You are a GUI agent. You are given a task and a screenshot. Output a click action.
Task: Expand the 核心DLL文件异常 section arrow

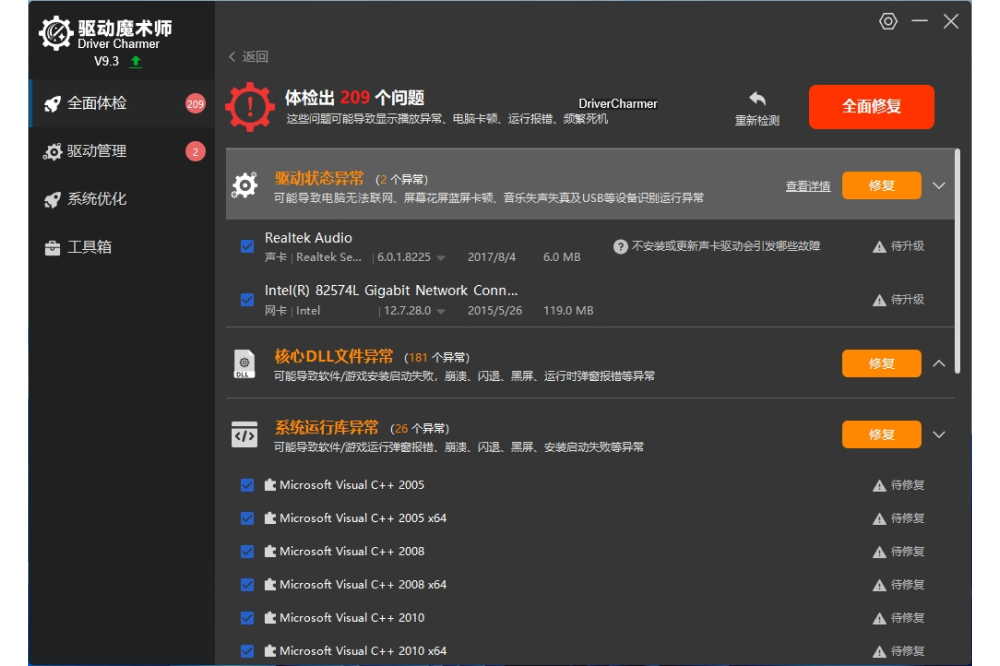[x=939, y=363]
